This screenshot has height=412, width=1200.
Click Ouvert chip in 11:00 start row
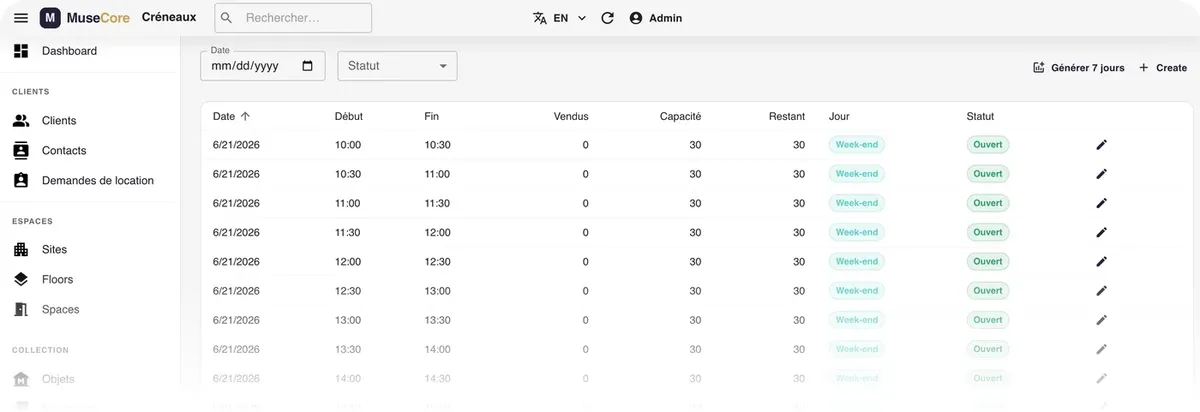[x=988, y=203]
